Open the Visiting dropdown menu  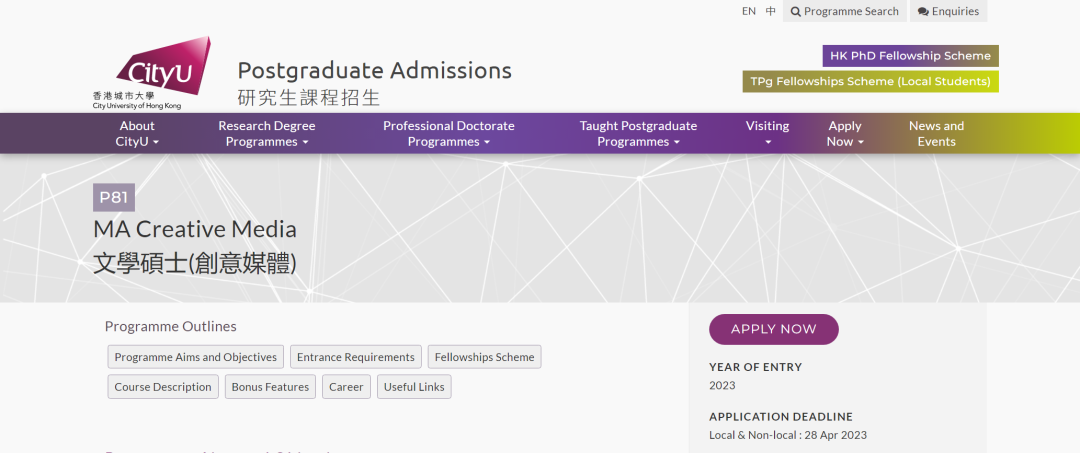click(767, 133)
